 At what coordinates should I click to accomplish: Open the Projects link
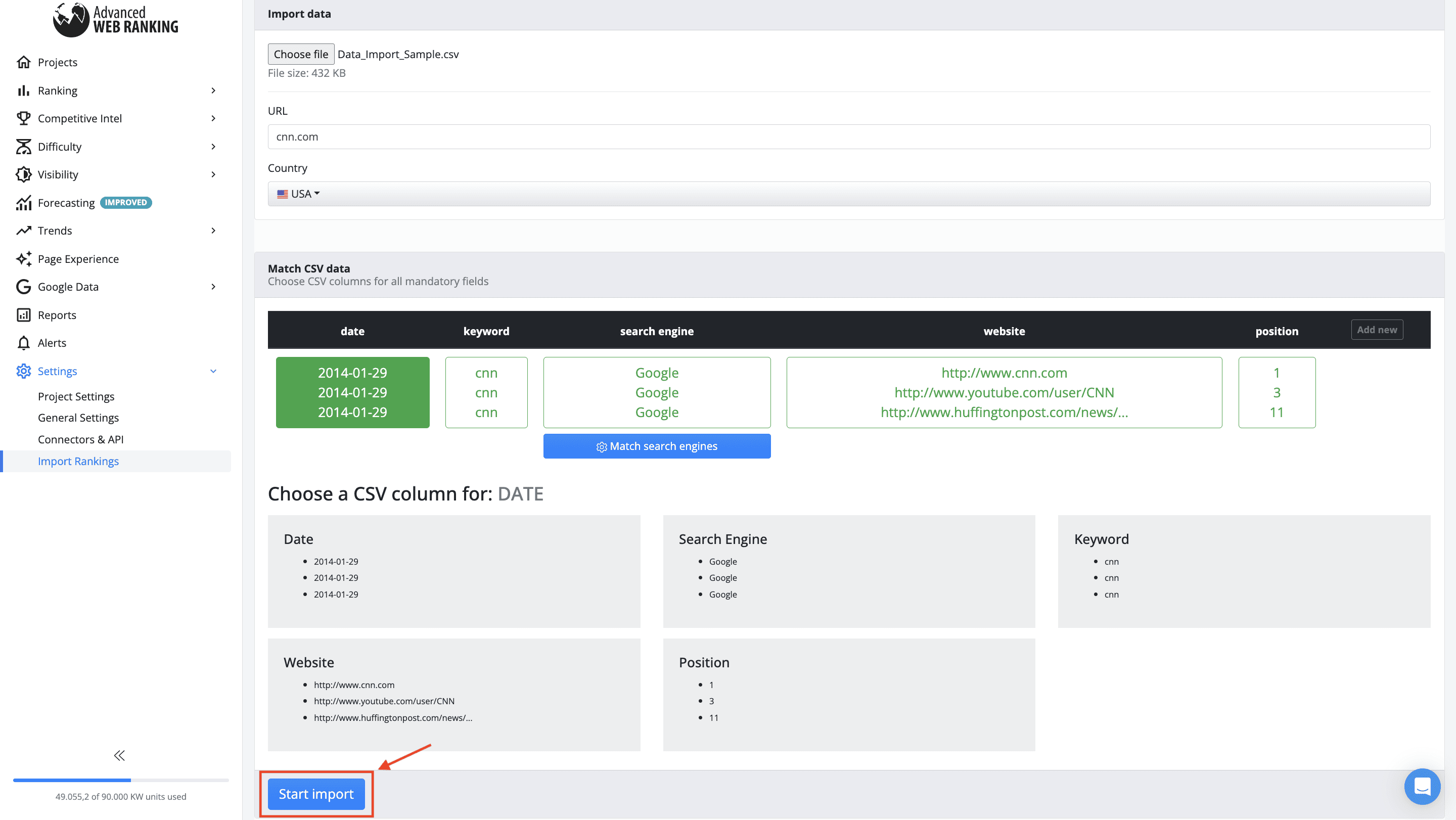point(57,62)
